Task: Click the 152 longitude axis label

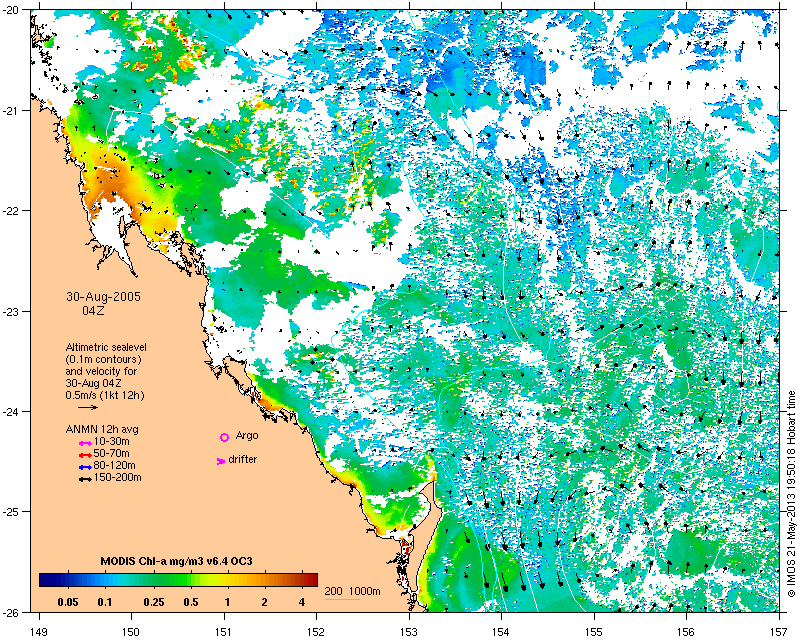Action: coord(316,632)
